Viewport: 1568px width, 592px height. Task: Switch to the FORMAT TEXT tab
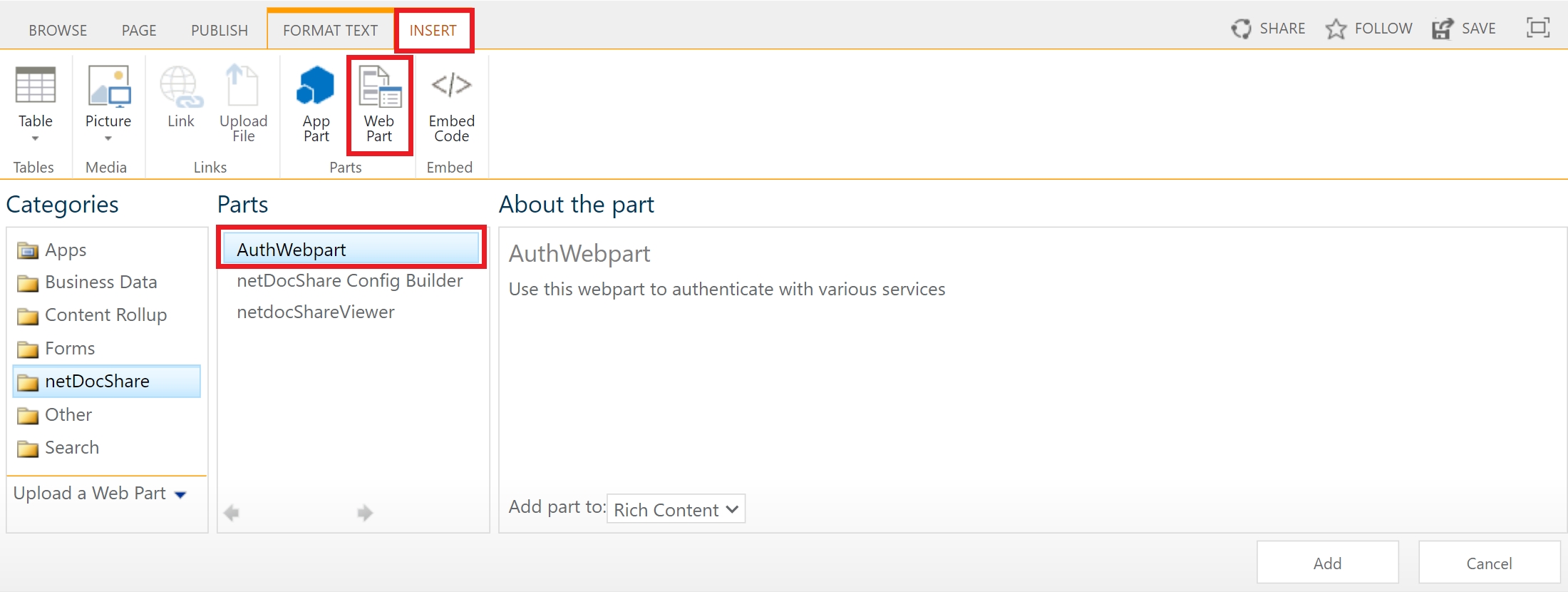tap(330, 31)
